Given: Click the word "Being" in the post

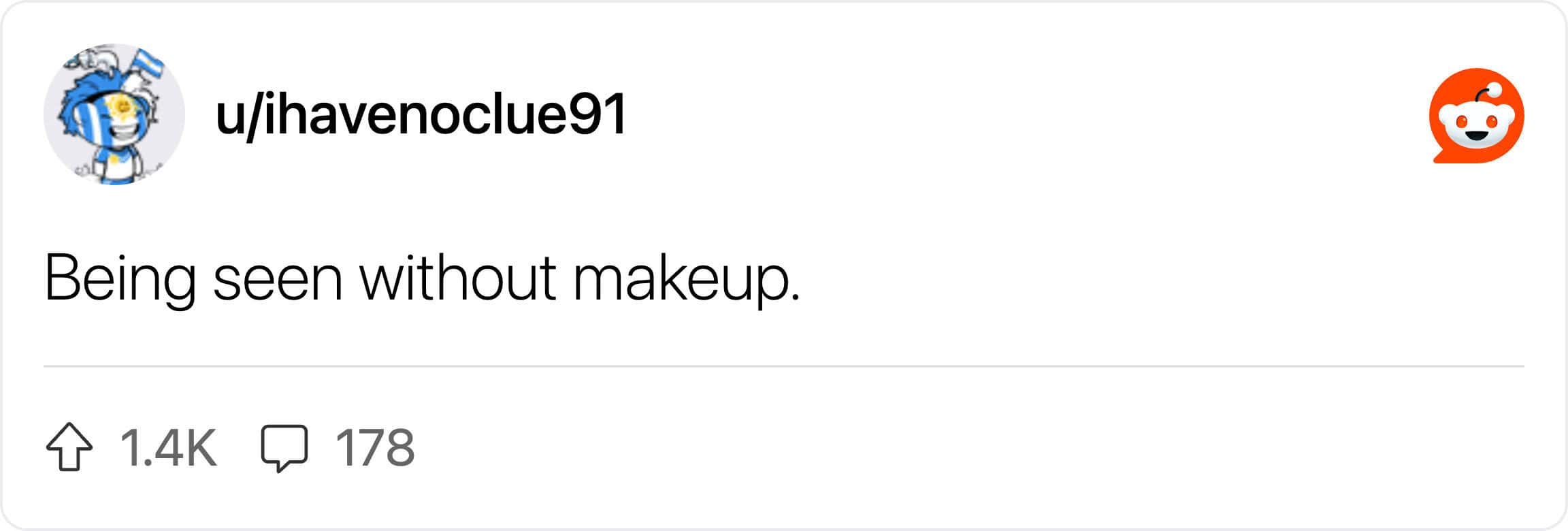Looking at the screenshot, I should 120,278.
